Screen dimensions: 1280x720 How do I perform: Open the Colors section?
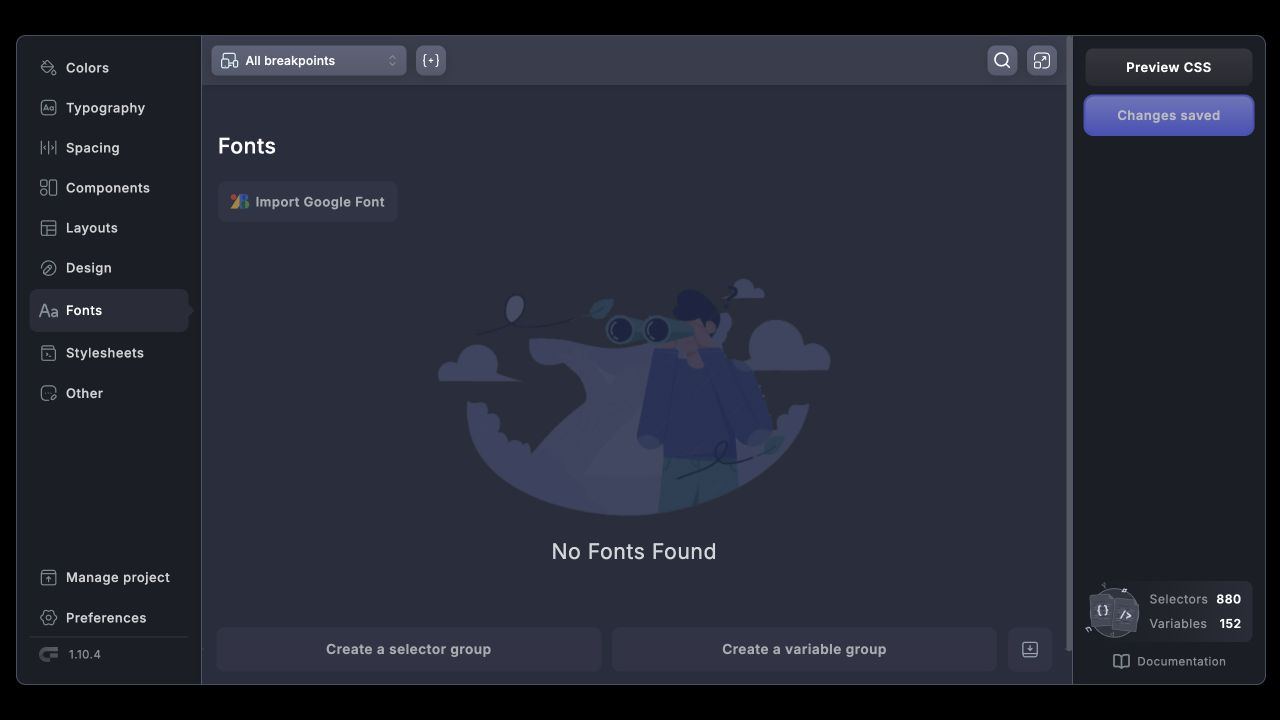(x=108, y=68)
